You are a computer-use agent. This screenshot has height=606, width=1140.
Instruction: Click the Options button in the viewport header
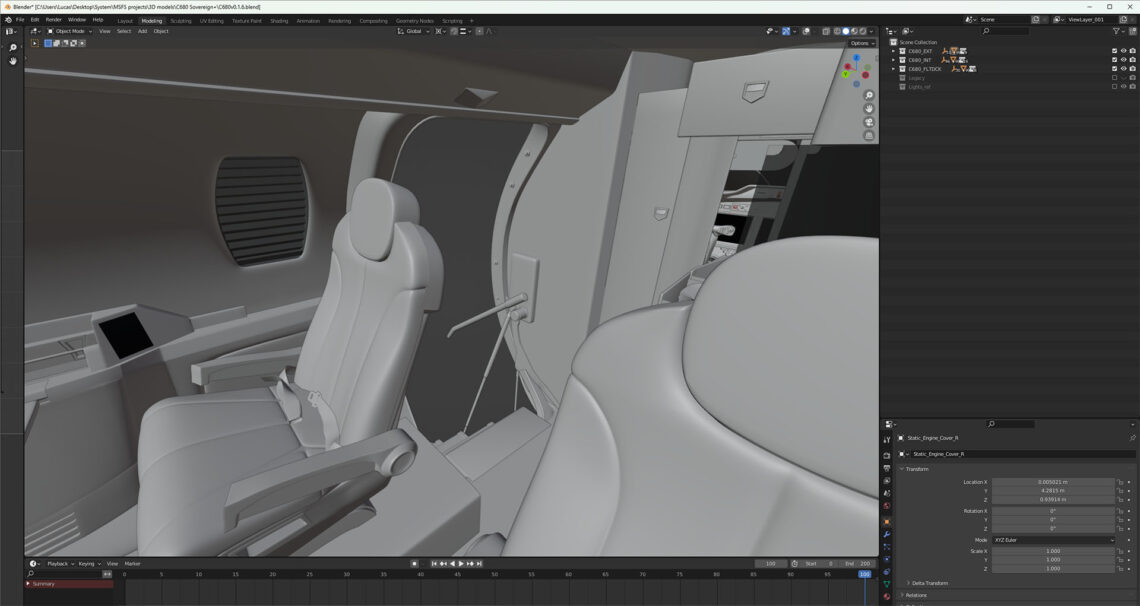pos(860,43)
